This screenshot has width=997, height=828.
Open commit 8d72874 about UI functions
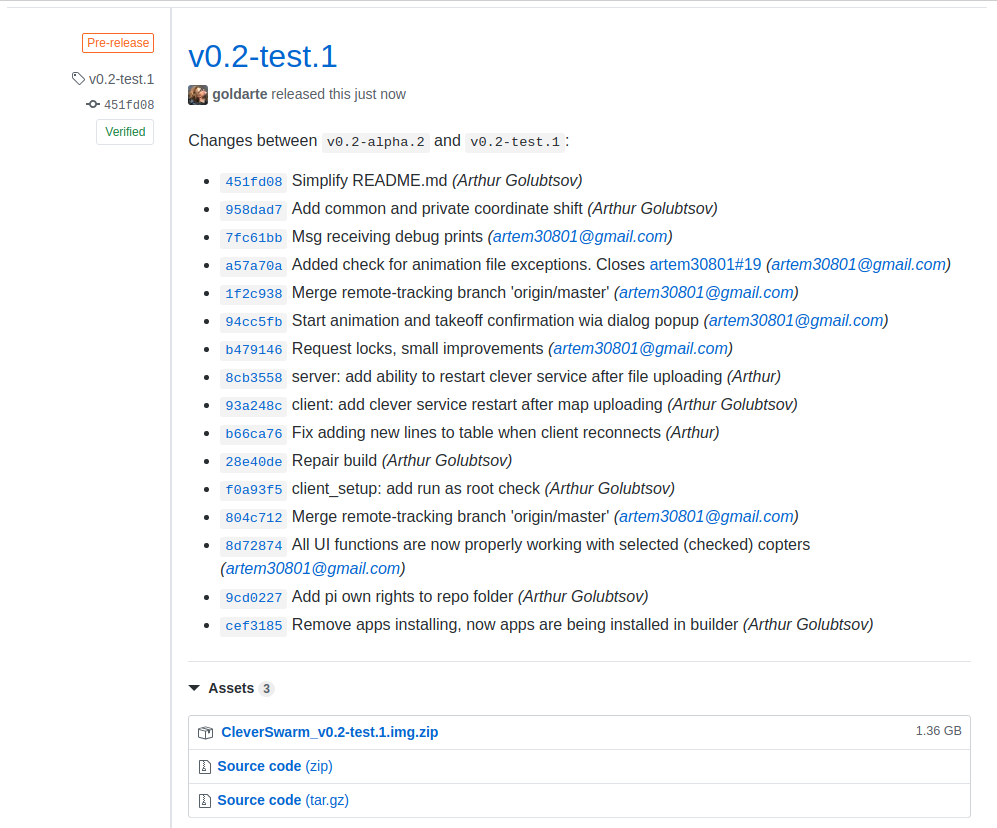(254, 546)
